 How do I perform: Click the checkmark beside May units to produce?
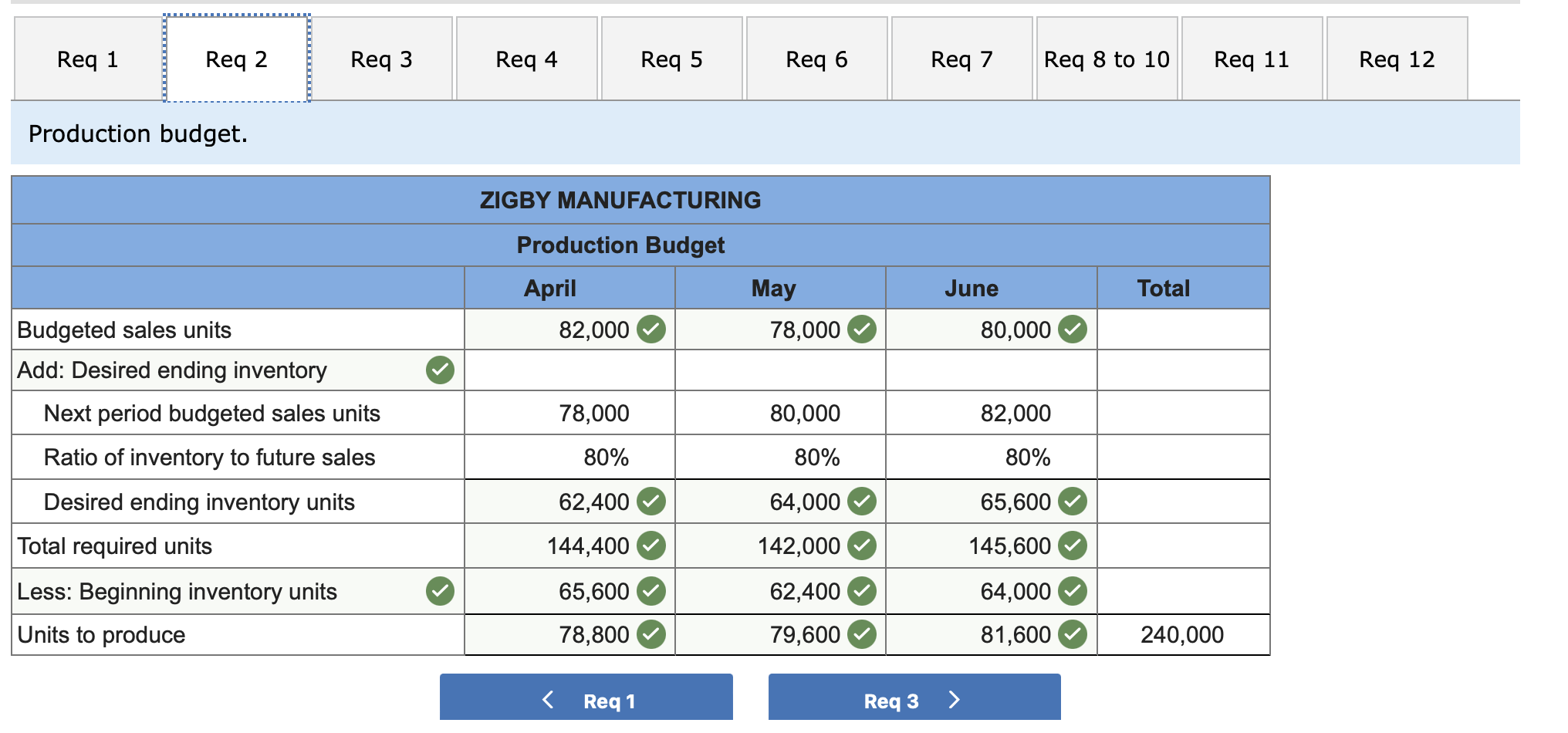(x=862, y=634)
